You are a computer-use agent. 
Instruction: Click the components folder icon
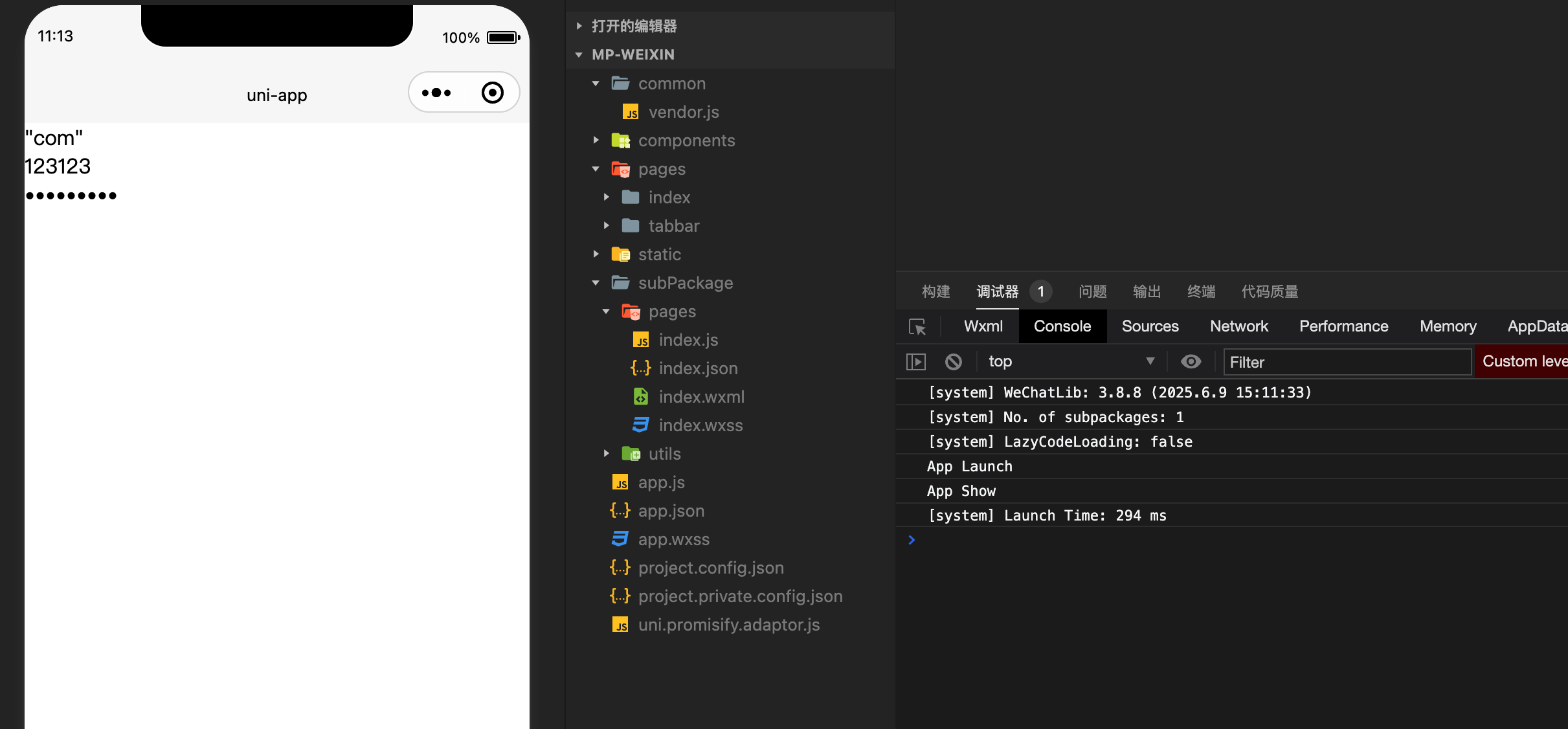[x=621, y=140]
